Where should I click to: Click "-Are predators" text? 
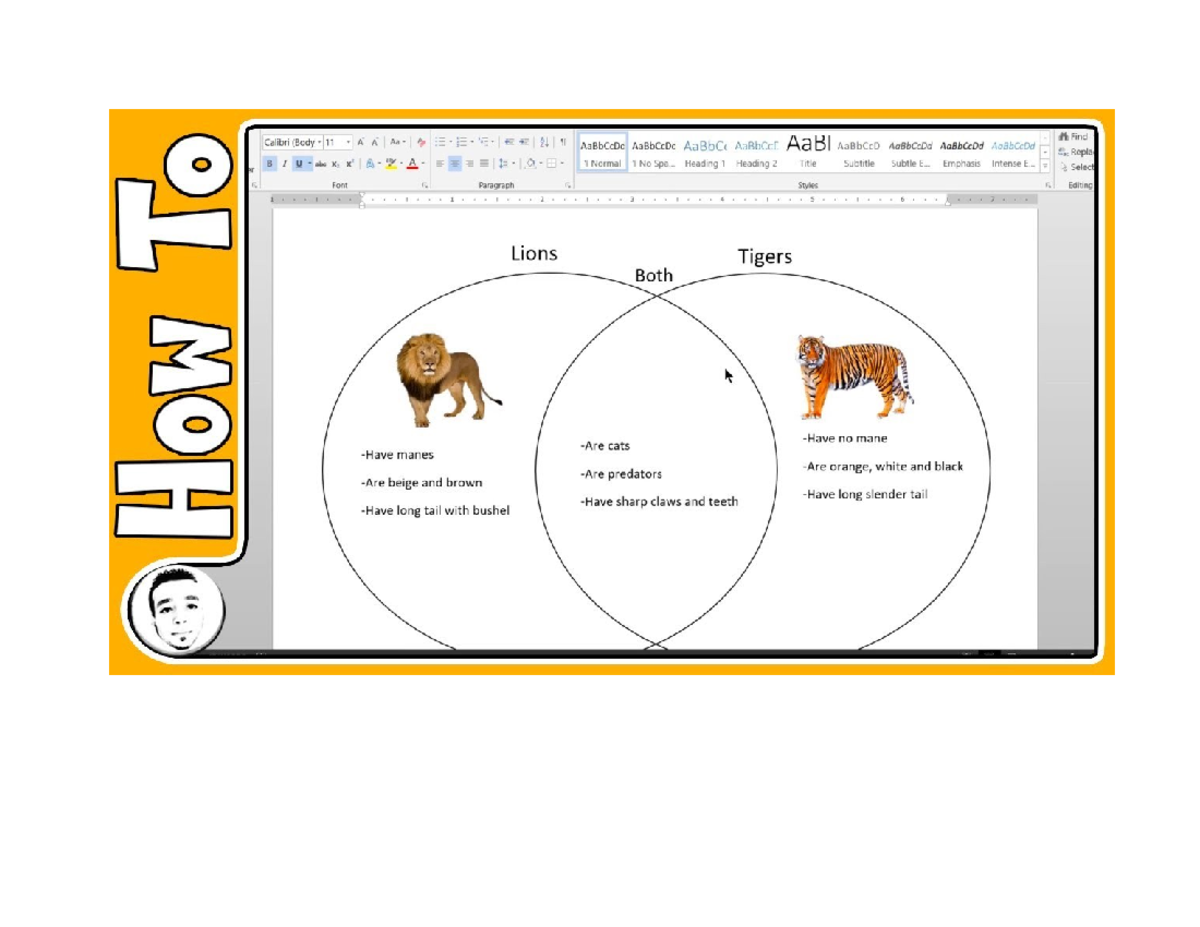pyautogui.click(x=621, y=474)
